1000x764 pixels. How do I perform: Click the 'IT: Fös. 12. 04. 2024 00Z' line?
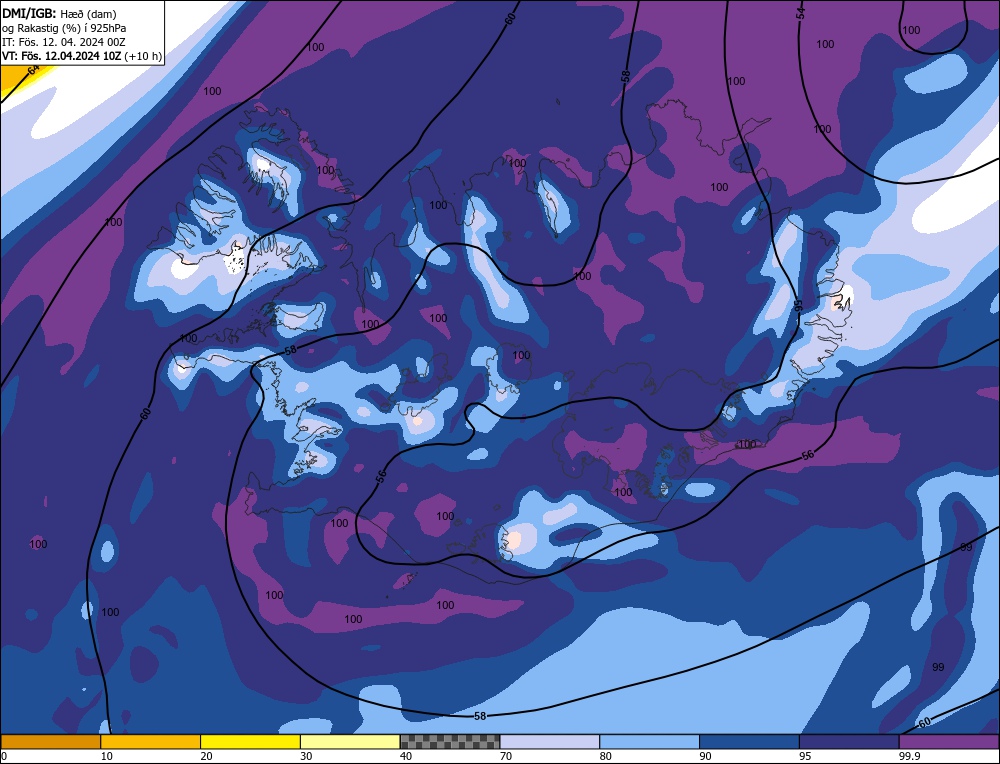point(64,42)
